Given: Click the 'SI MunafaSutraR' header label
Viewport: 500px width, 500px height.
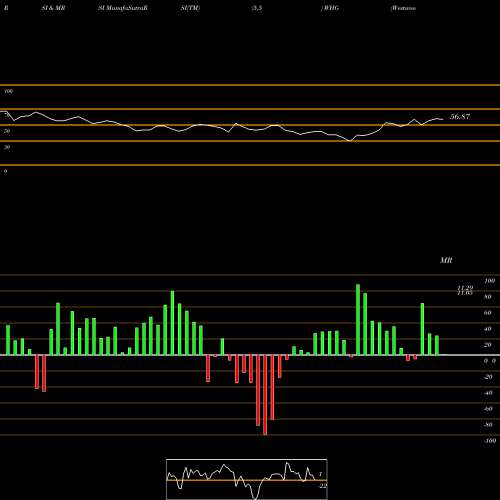Looking at the screenshot, I should [x=123, y=8].
